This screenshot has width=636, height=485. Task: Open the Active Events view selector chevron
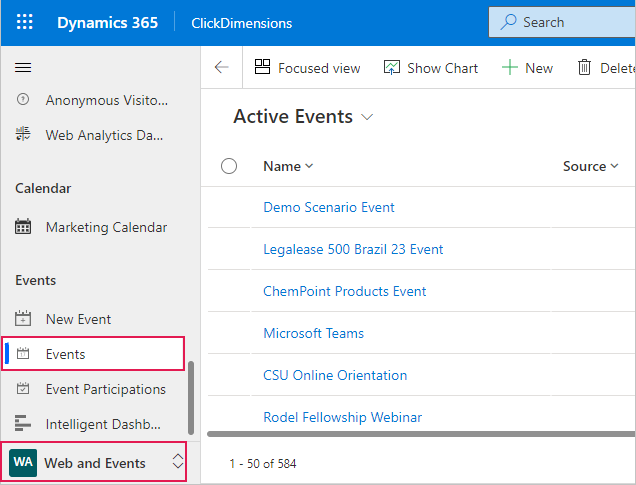(x=367, y=118)
